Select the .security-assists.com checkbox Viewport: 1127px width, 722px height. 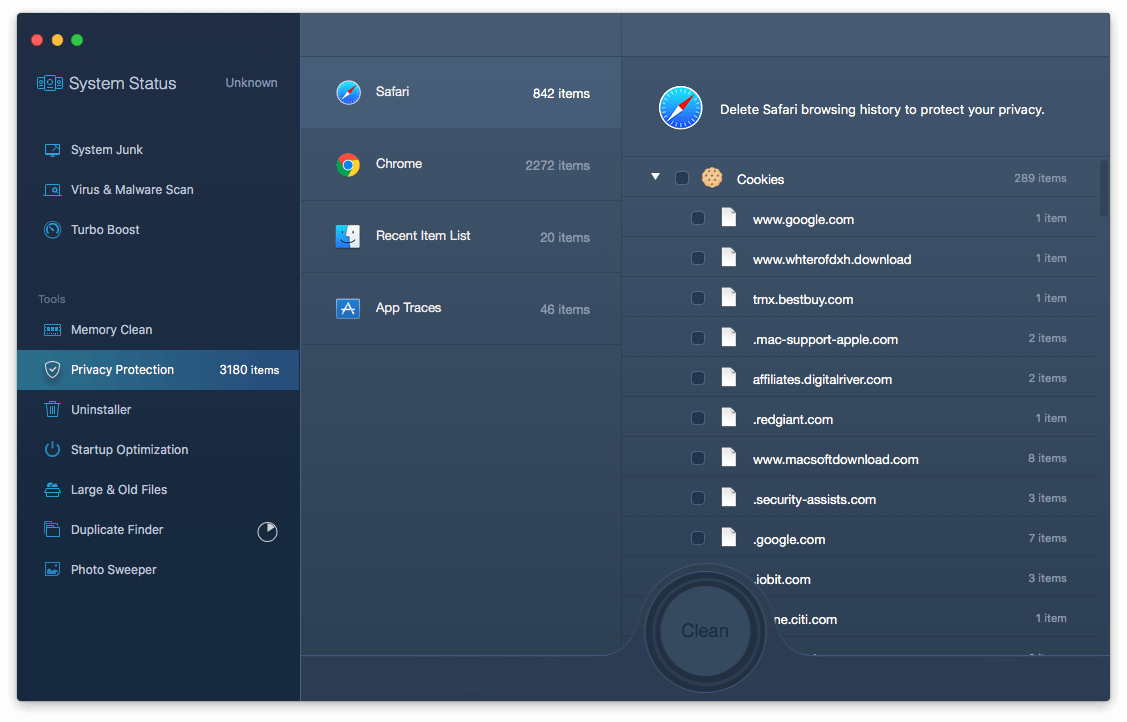[x=698, y=498]
